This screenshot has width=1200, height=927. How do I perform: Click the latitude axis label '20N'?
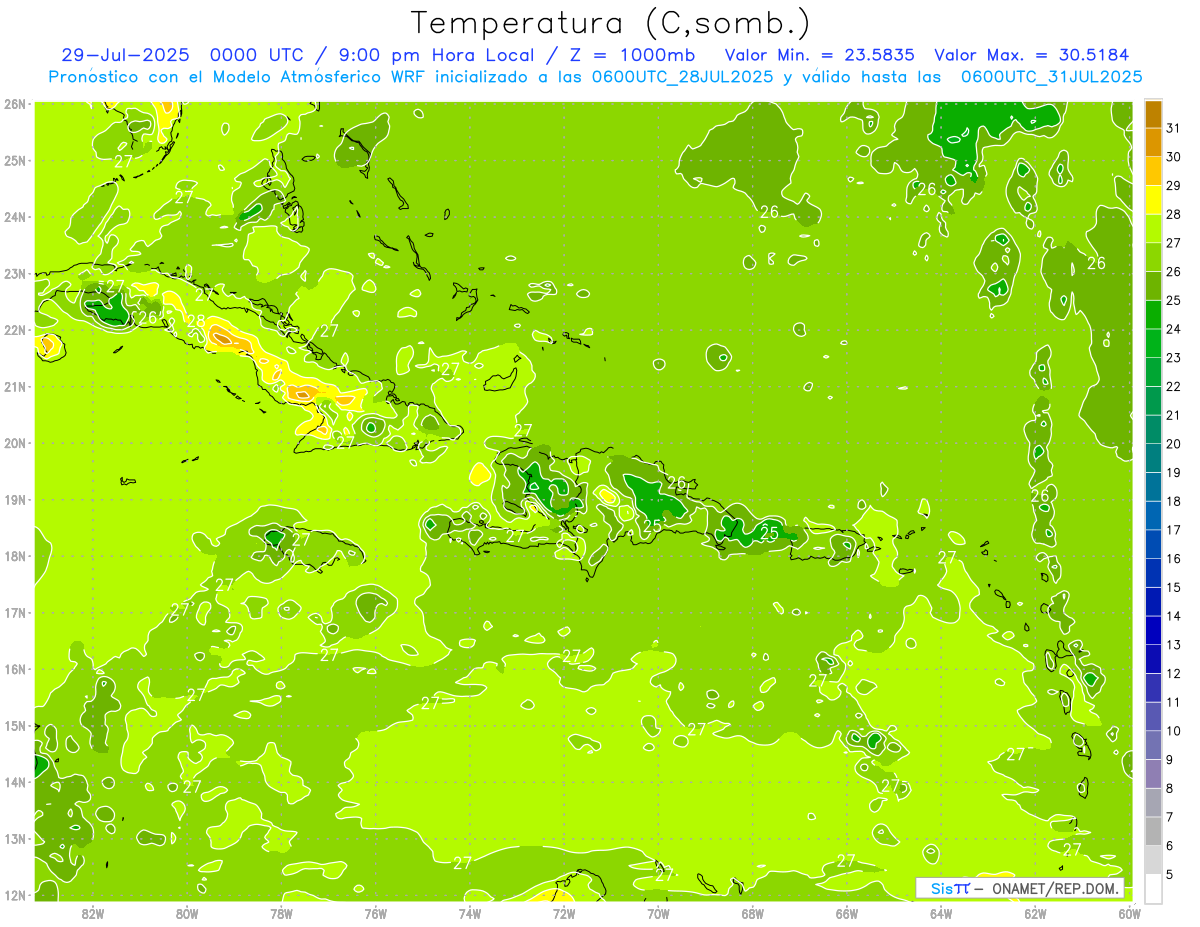click(14, 443)
